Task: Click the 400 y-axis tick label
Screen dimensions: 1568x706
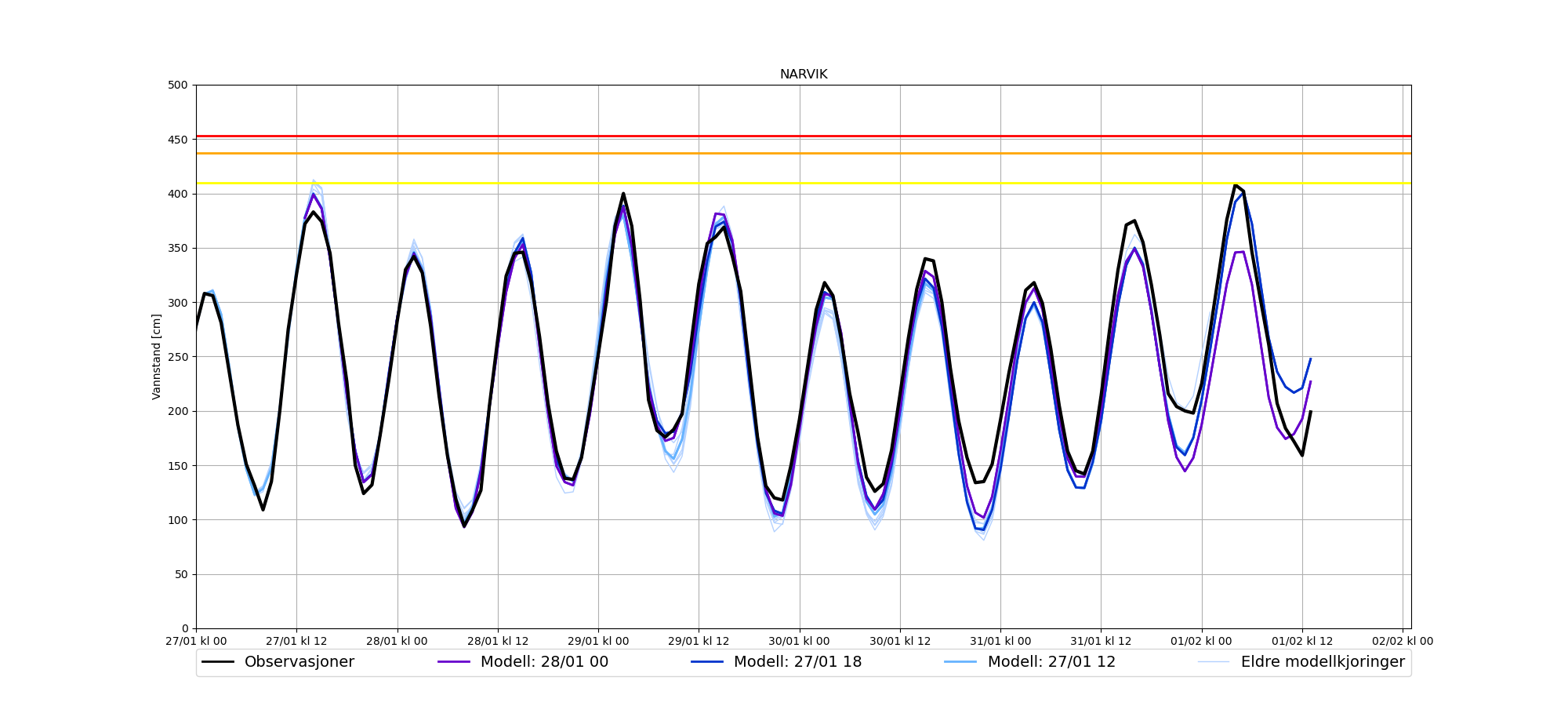Action: pos(178,194)
